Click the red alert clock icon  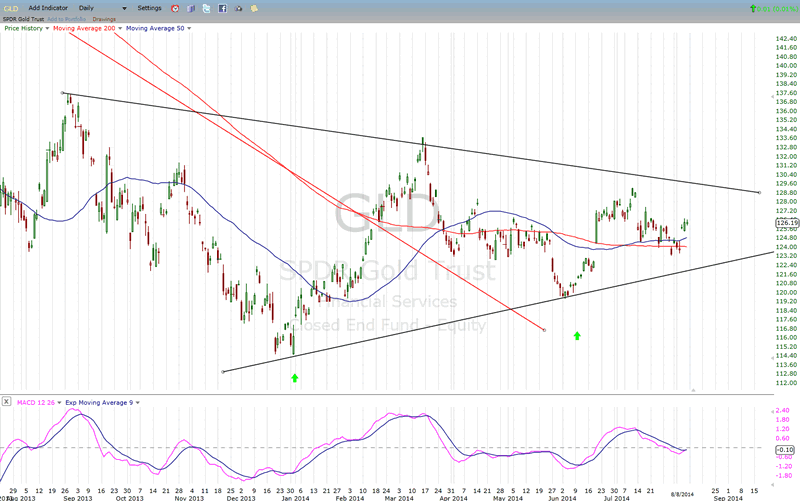[177, 8]
